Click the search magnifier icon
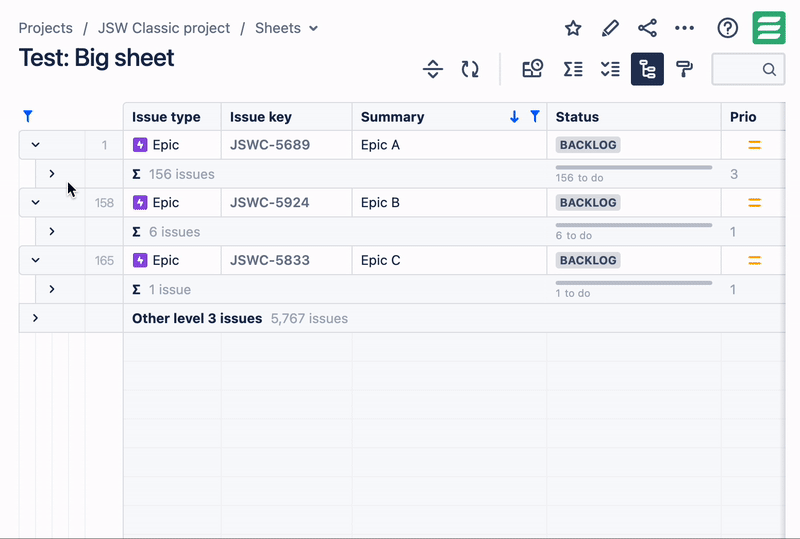This screenshot has height=539, width=800. click(x=769, y=69)
